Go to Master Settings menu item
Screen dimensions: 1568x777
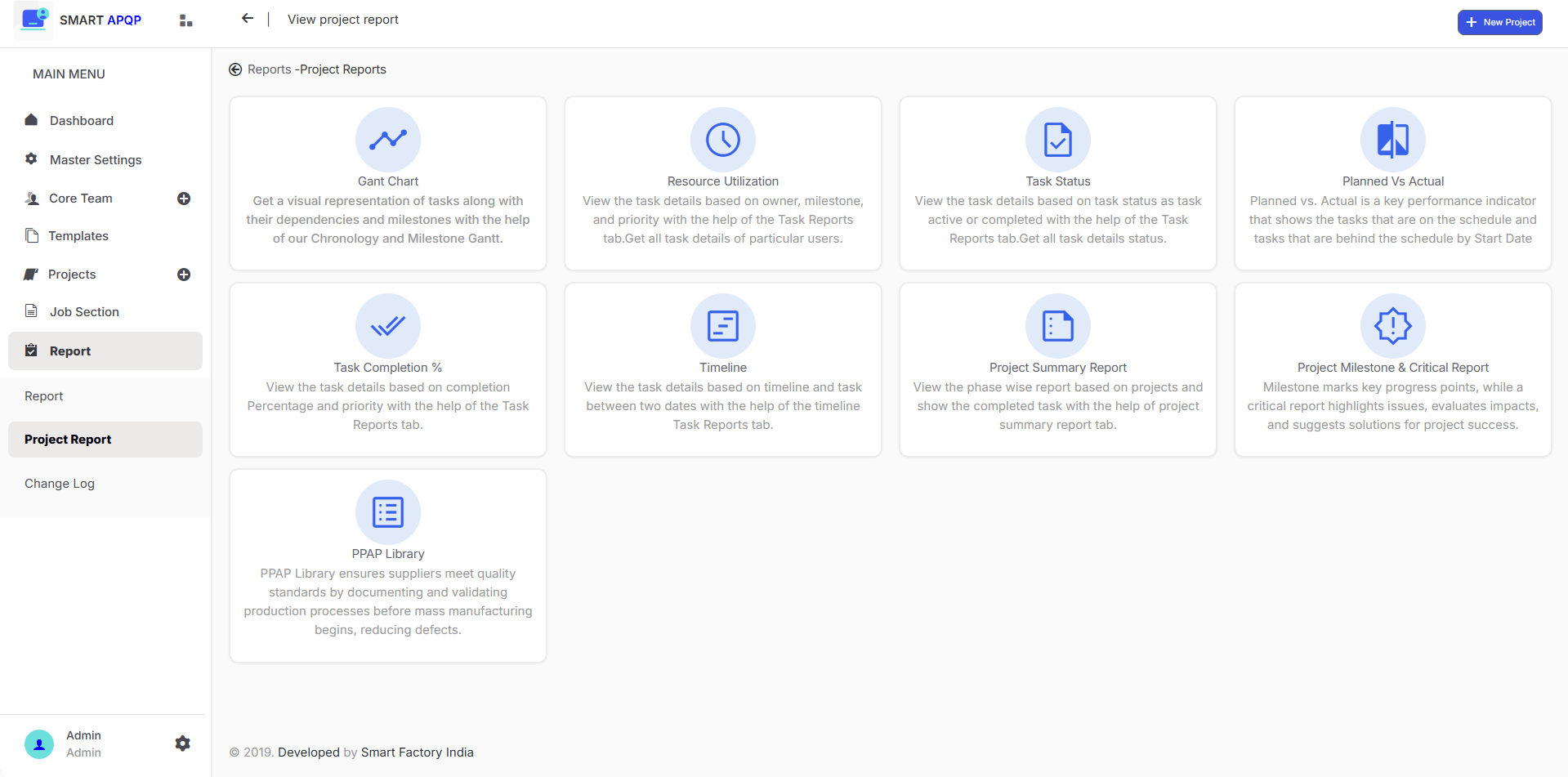tap(96, 160)
